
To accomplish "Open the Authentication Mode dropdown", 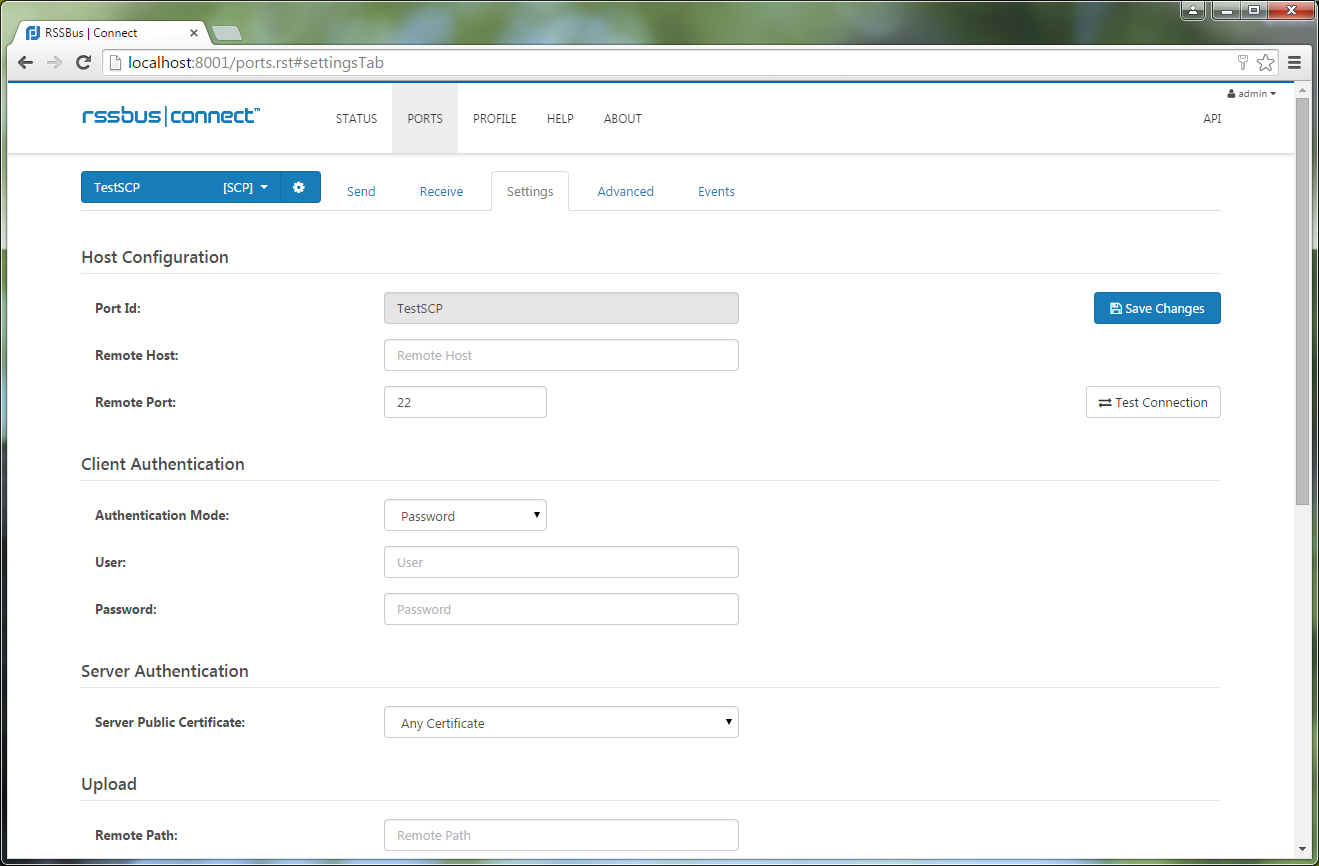I will pos(465,516).
